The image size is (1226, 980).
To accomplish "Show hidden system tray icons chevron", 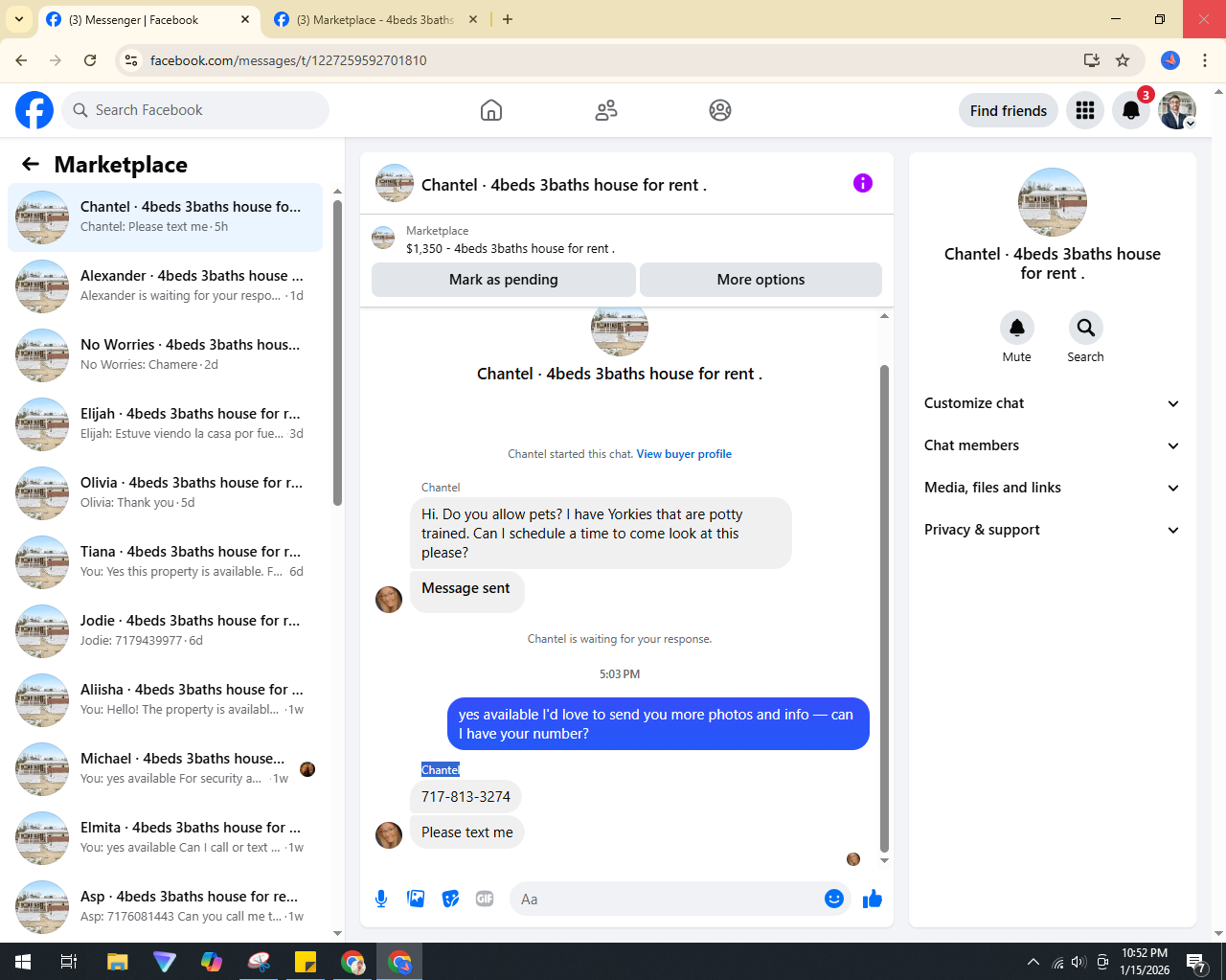I will tap(1033, 962).
